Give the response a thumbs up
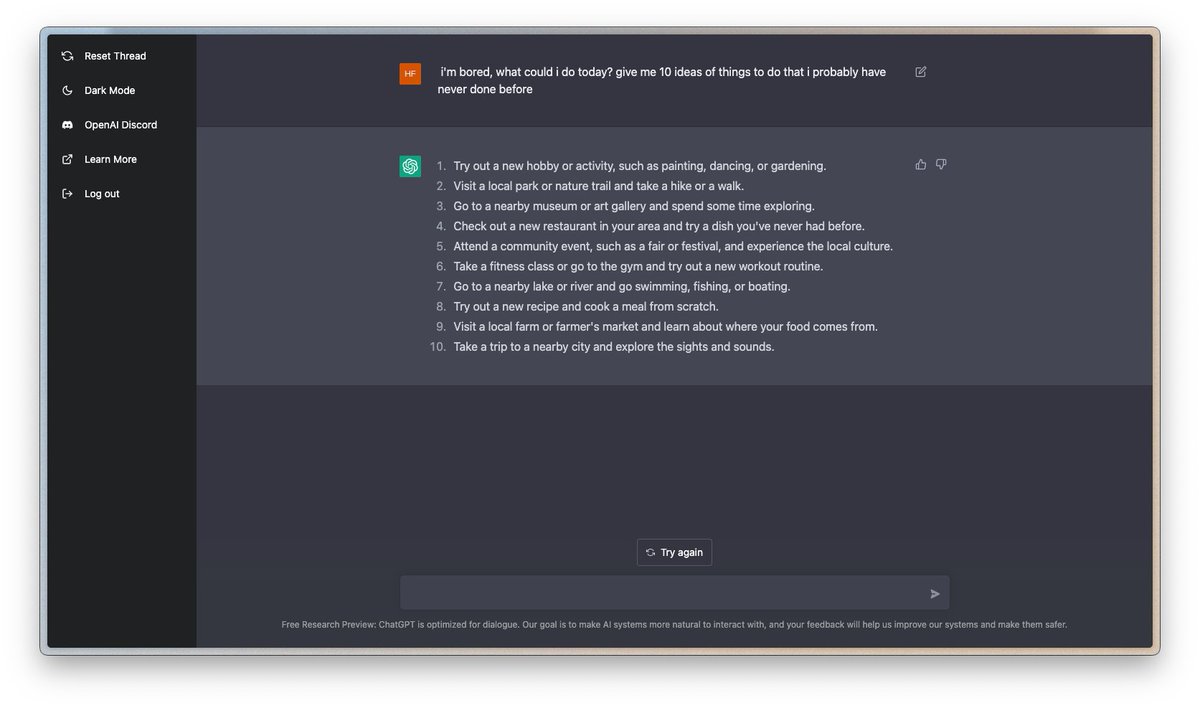This screenshot has width=1200, height=708. point(921,164)
